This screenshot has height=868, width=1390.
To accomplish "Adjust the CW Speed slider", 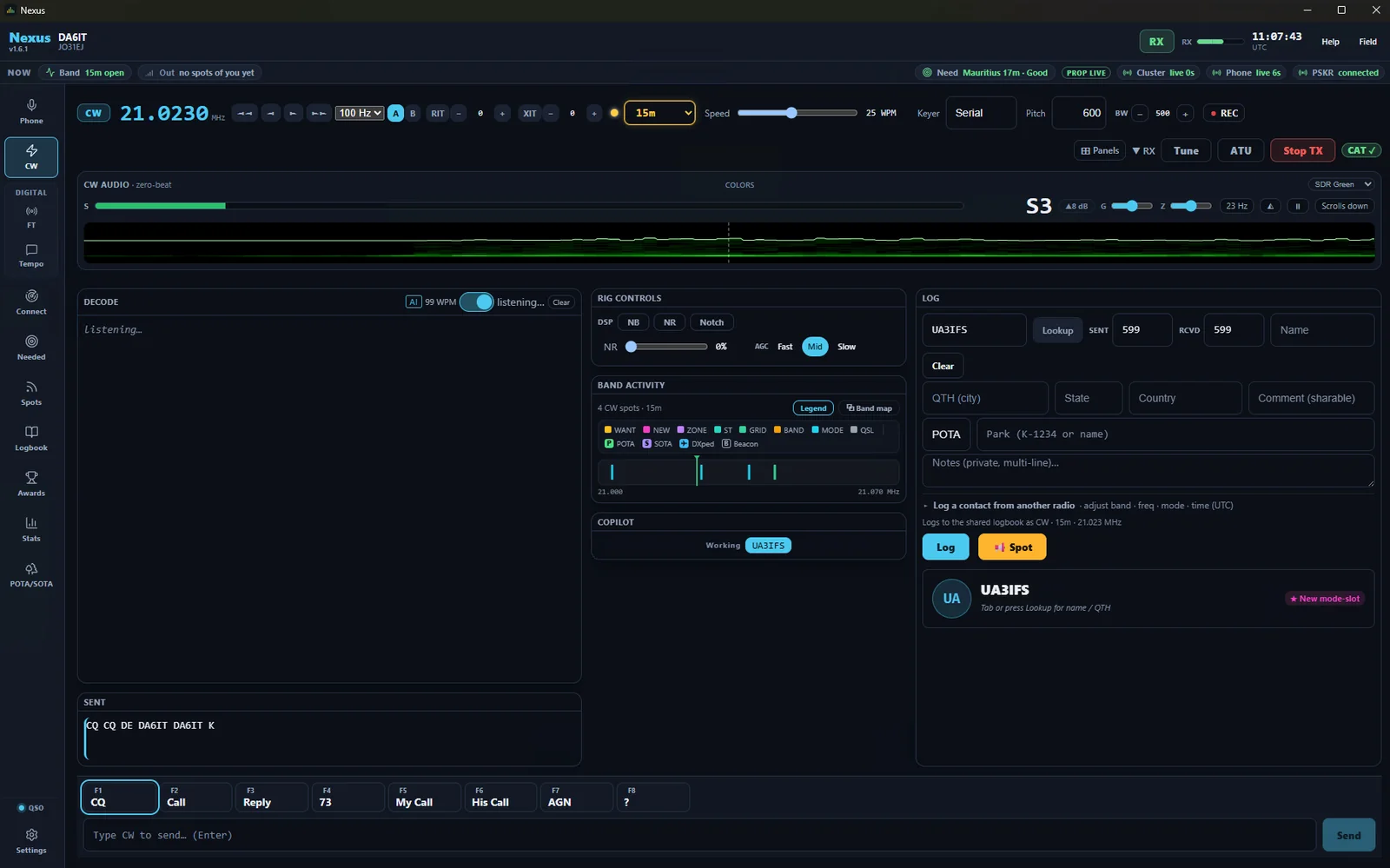I will click(x=797, y=113).
